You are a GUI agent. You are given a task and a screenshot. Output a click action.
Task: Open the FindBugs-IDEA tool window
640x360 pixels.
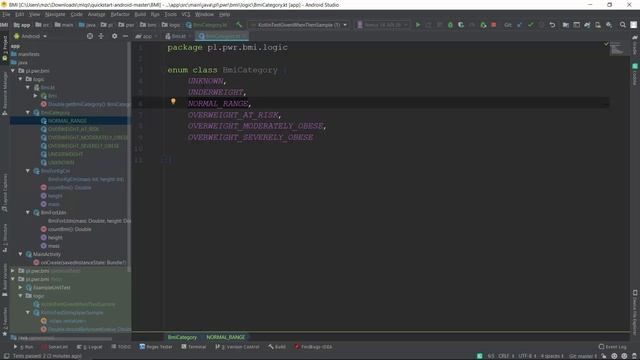[313, 347]
